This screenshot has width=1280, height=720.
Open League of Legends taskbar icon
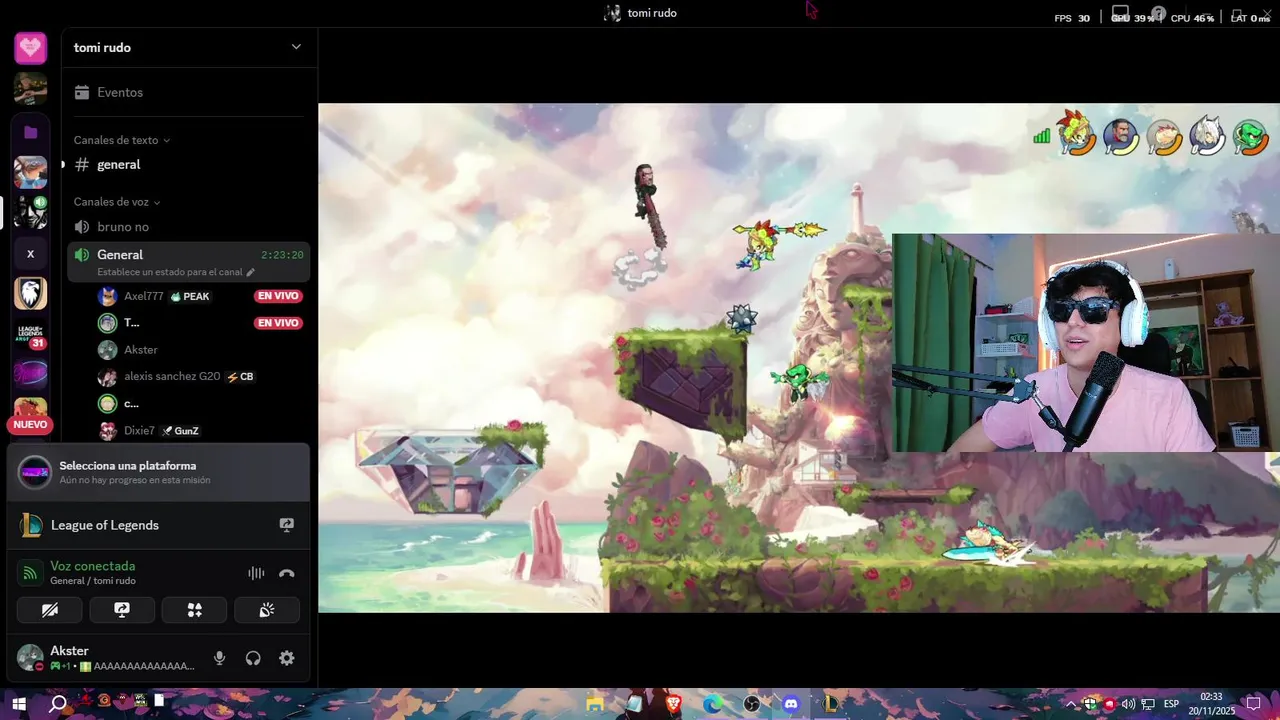click(830, 704)
